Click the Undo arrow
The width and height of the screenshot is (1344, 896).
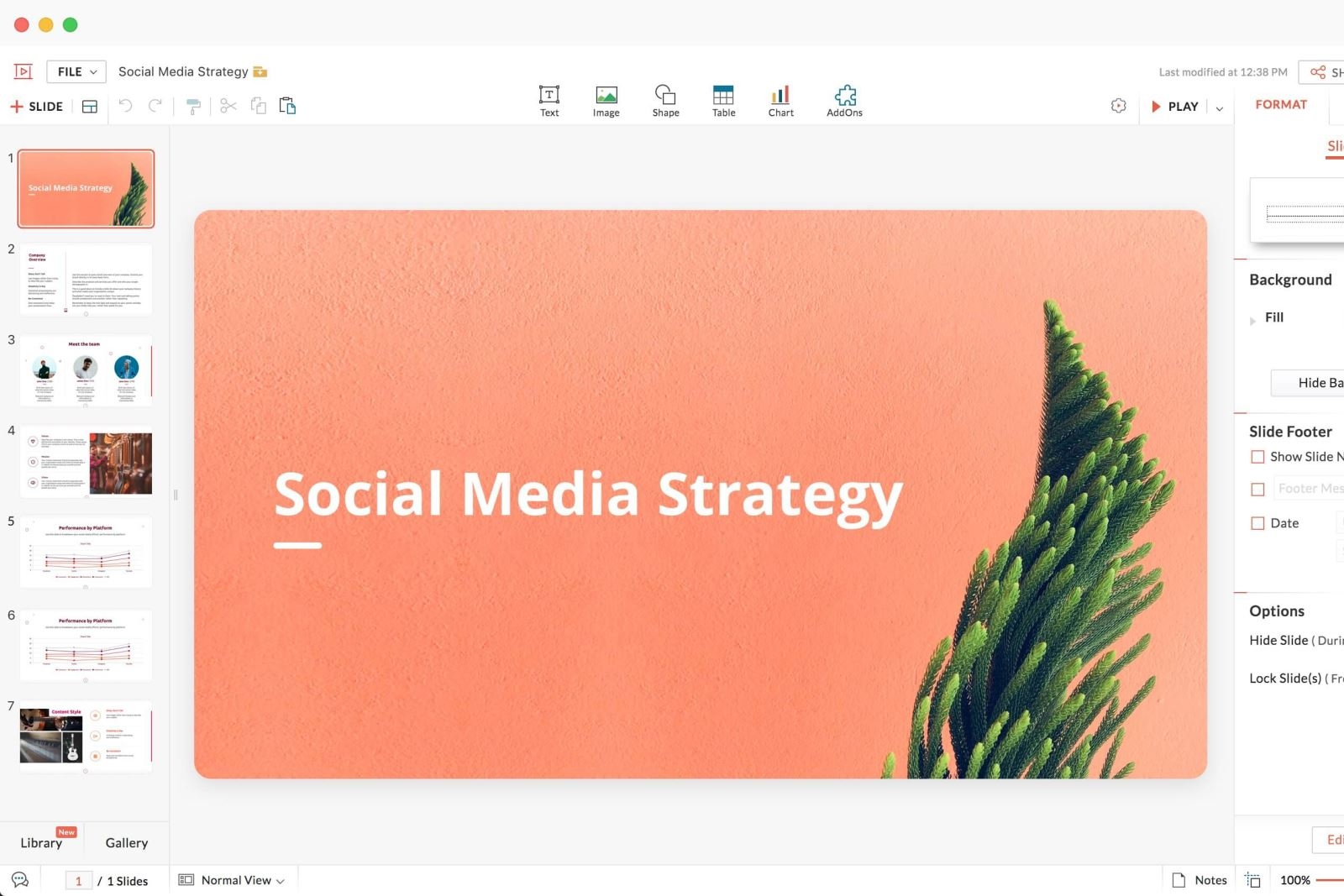125,106
